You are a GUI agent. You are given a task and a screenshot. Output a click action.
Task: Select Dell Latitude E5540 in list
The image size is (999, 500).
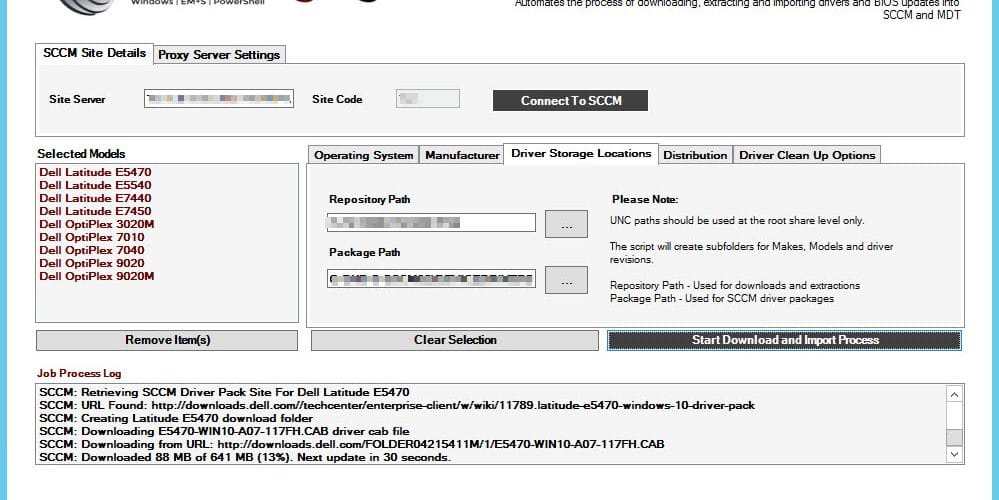[x=96, y=185]
